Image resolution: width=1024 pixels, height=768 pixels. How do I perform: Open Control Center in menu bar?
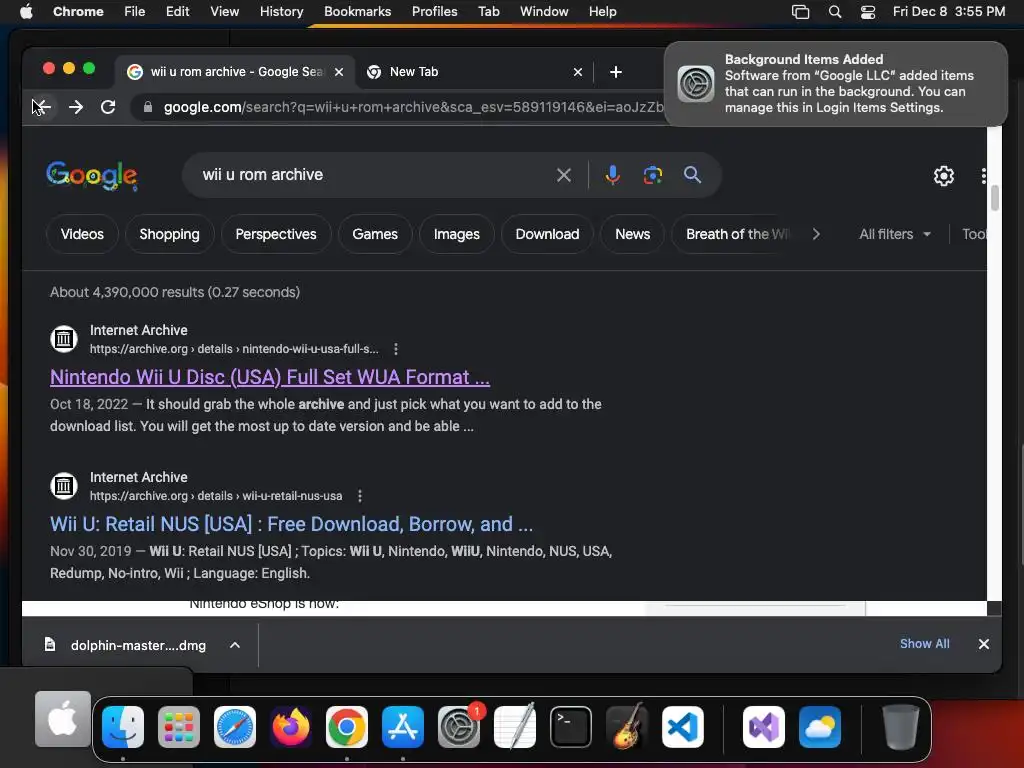coord(868,12)
